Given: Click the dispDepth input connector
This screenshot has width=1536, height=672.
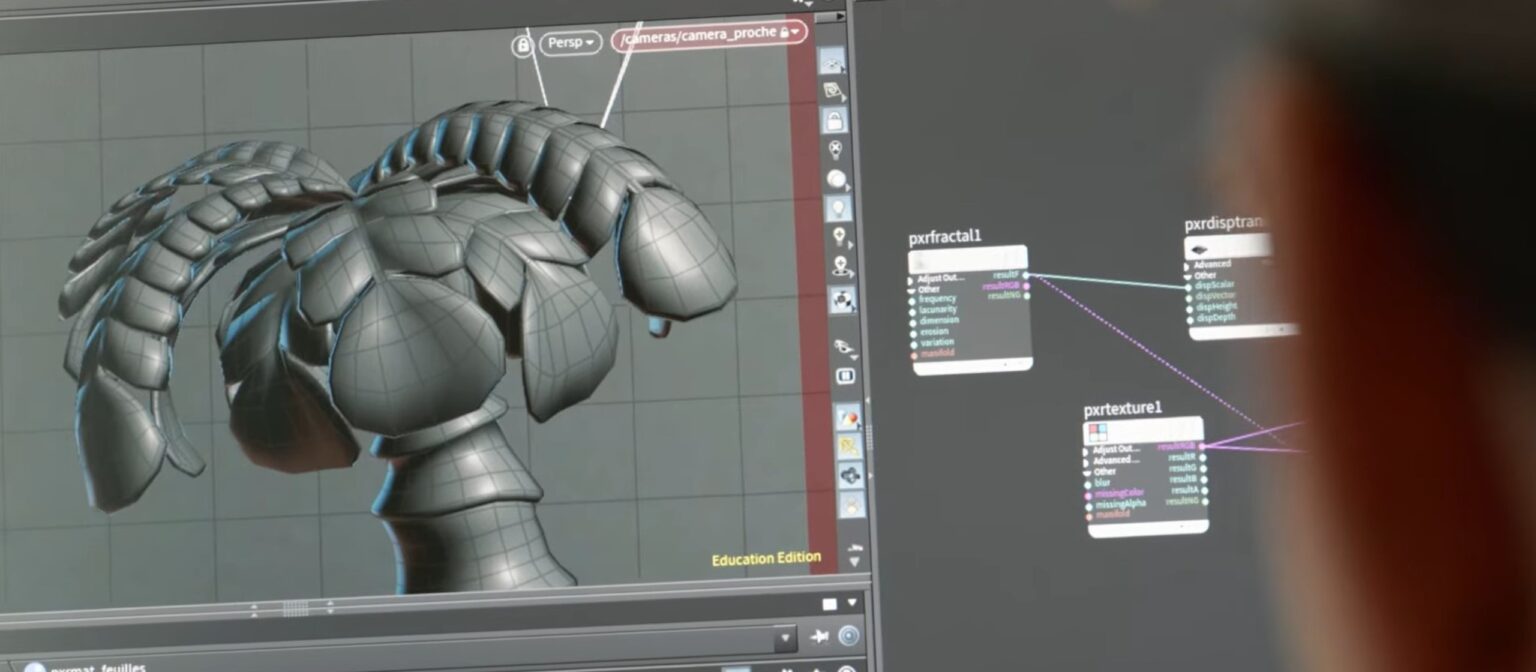Looking at the screenshot, I should (x=1188, y=318).
